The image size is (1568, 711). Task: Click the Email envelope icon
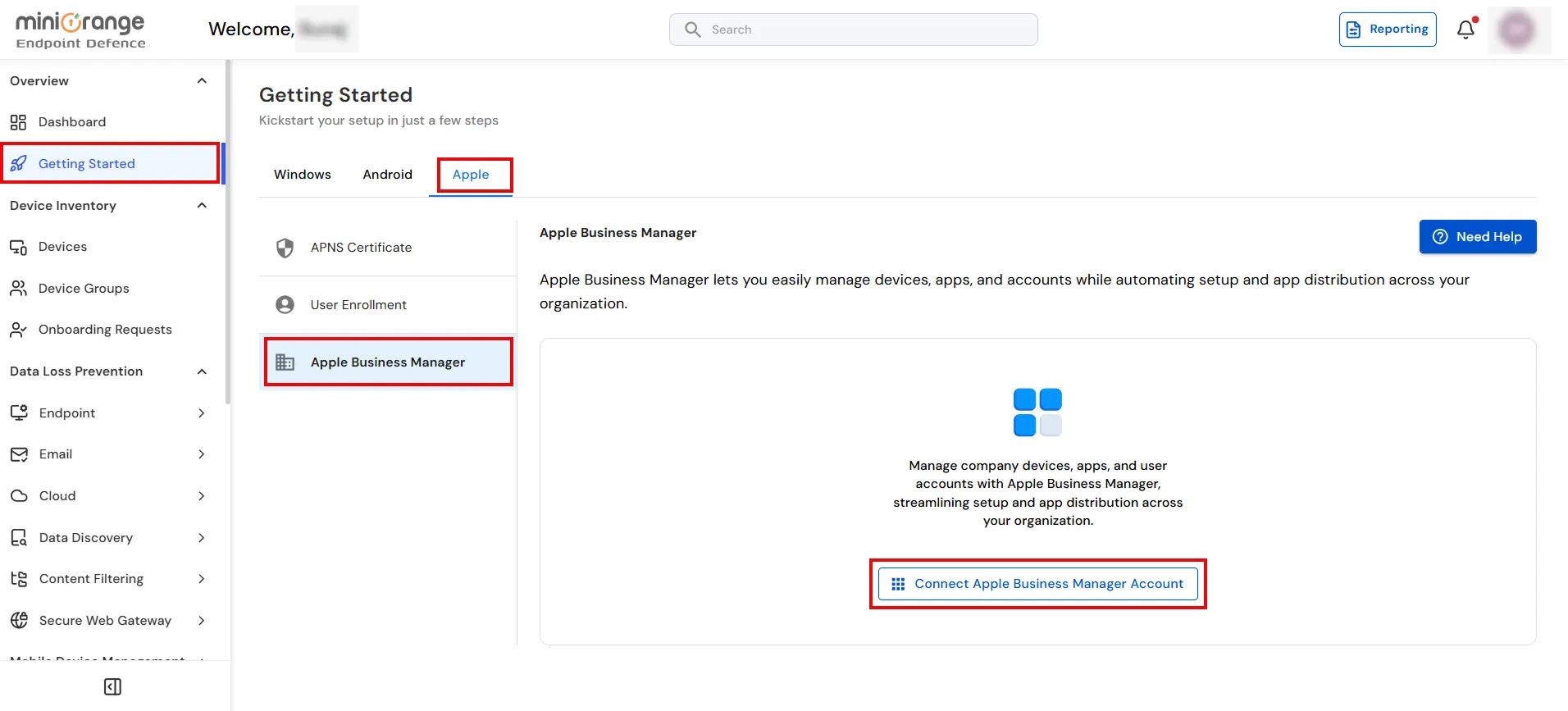click(19, 454)
